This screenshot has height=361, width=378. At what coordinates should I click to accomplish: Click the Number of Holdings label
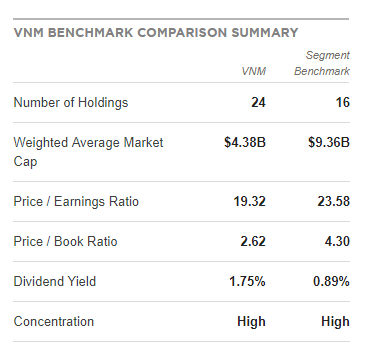(71, 102)
